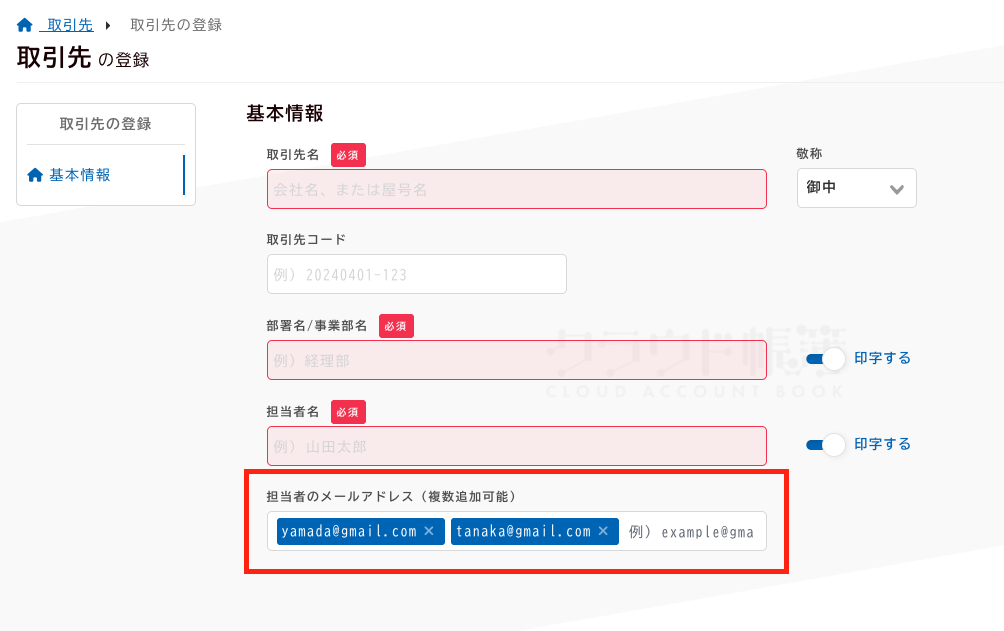Click the 担当者名 text field
The image size is (1004, 631).
pos(516,446)
